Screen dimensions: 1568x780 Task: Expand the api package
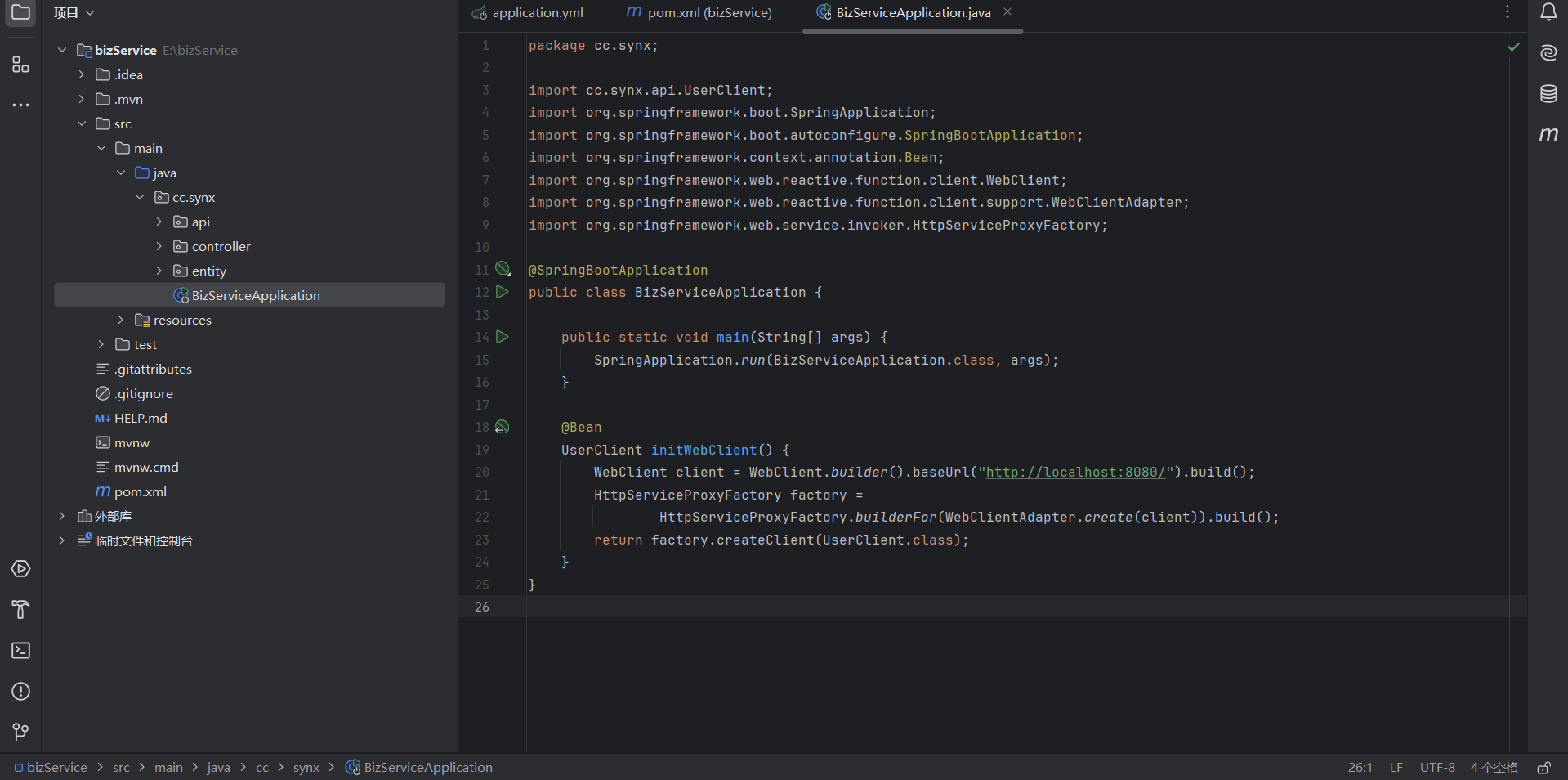point(160,222)
